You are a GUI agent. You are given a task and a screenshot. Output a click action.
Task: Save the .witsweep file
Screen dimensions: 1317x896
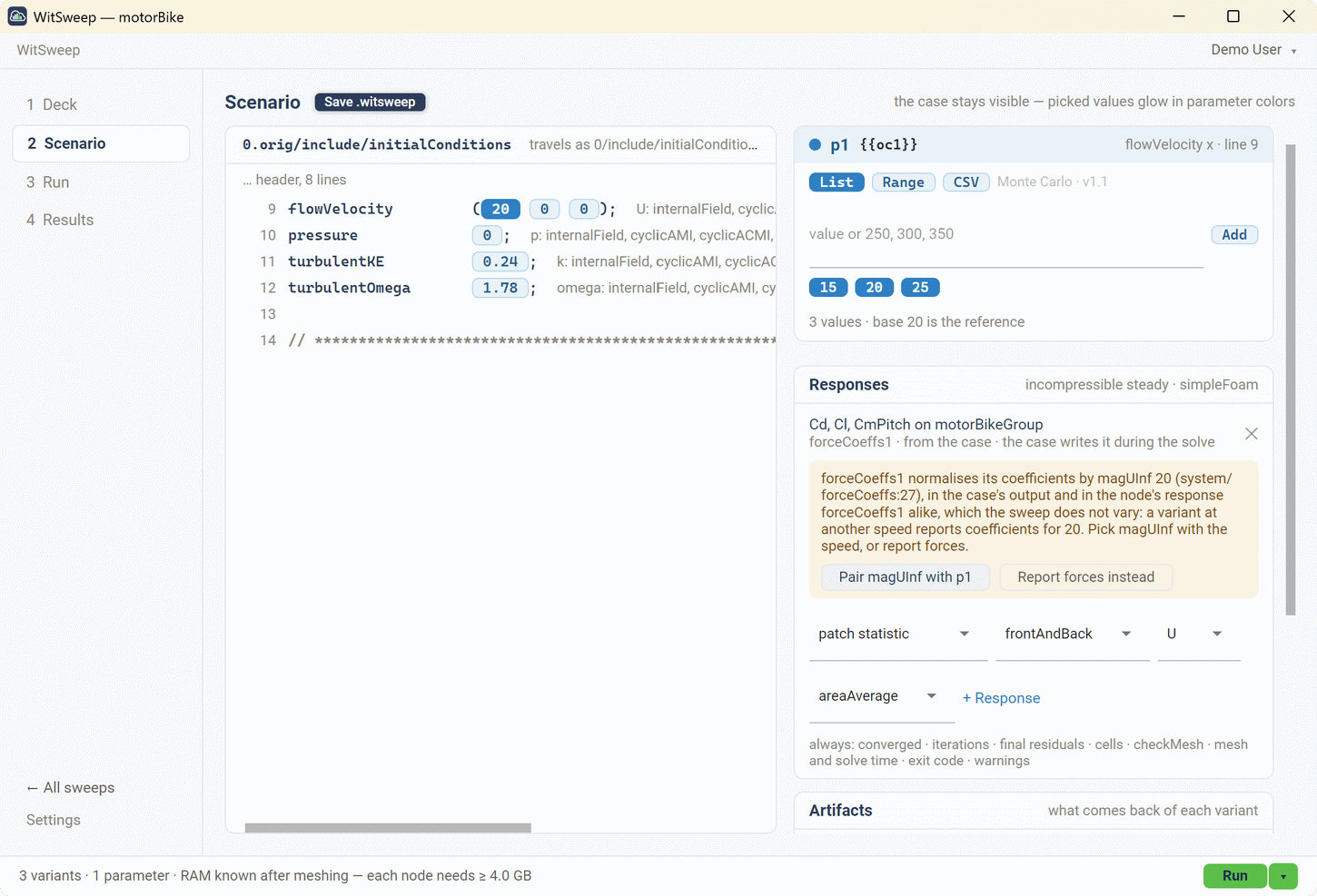pos(370,102)
